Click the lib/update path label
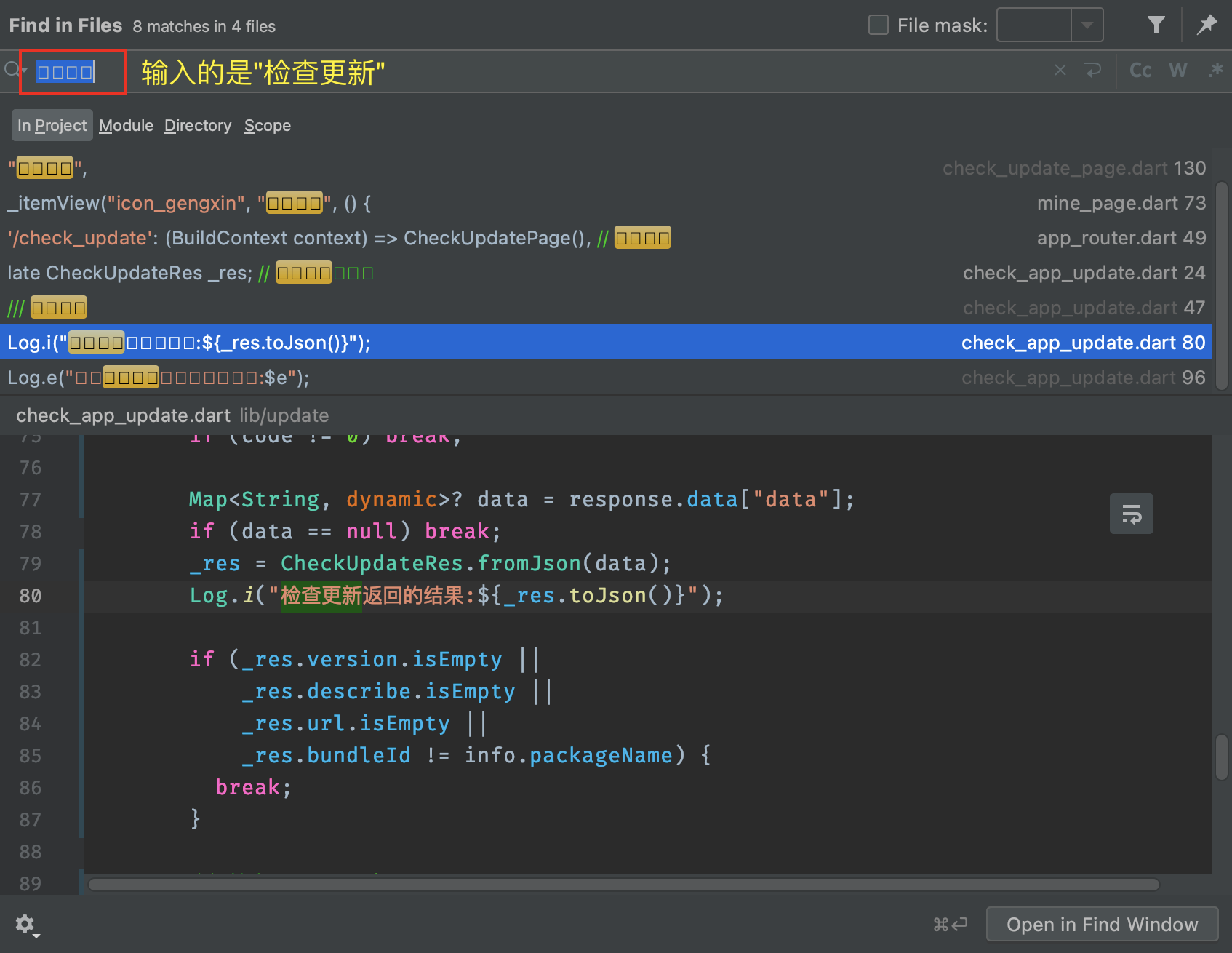The height and width of the screenshot is (953, 1232). click(x=284, y=415)
